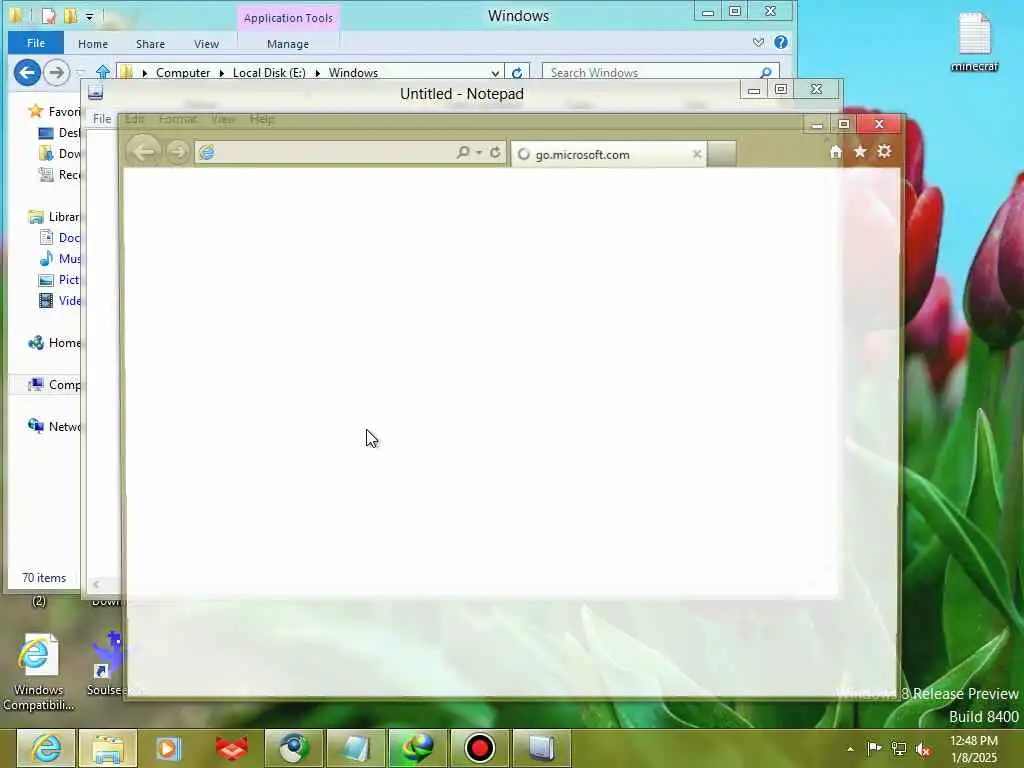
Task: Select Homegroup in Explorer sidebar
Action: click(x=54, y=343)
